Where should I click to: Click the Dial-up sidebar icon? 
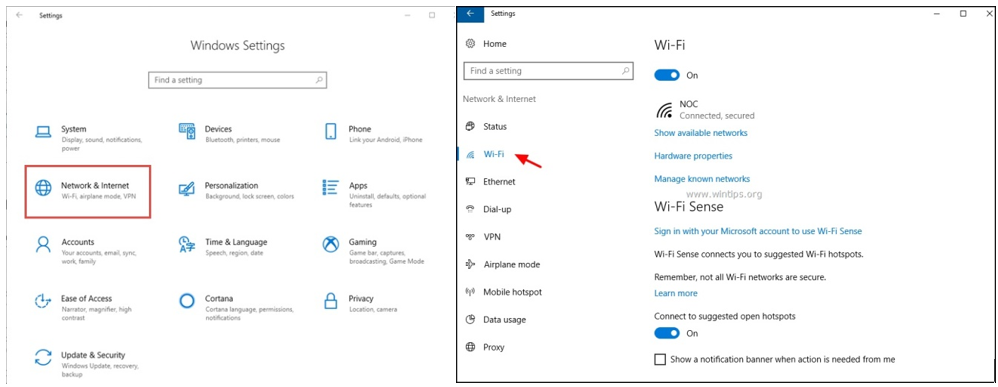(x=470, y=209)
